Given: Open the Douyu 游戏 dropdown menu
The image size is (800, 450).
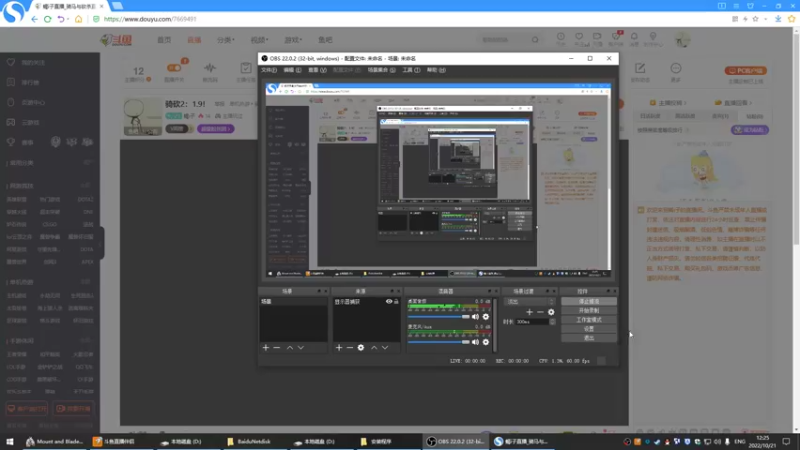Looking at the screenshot, I should click(293, 40).
